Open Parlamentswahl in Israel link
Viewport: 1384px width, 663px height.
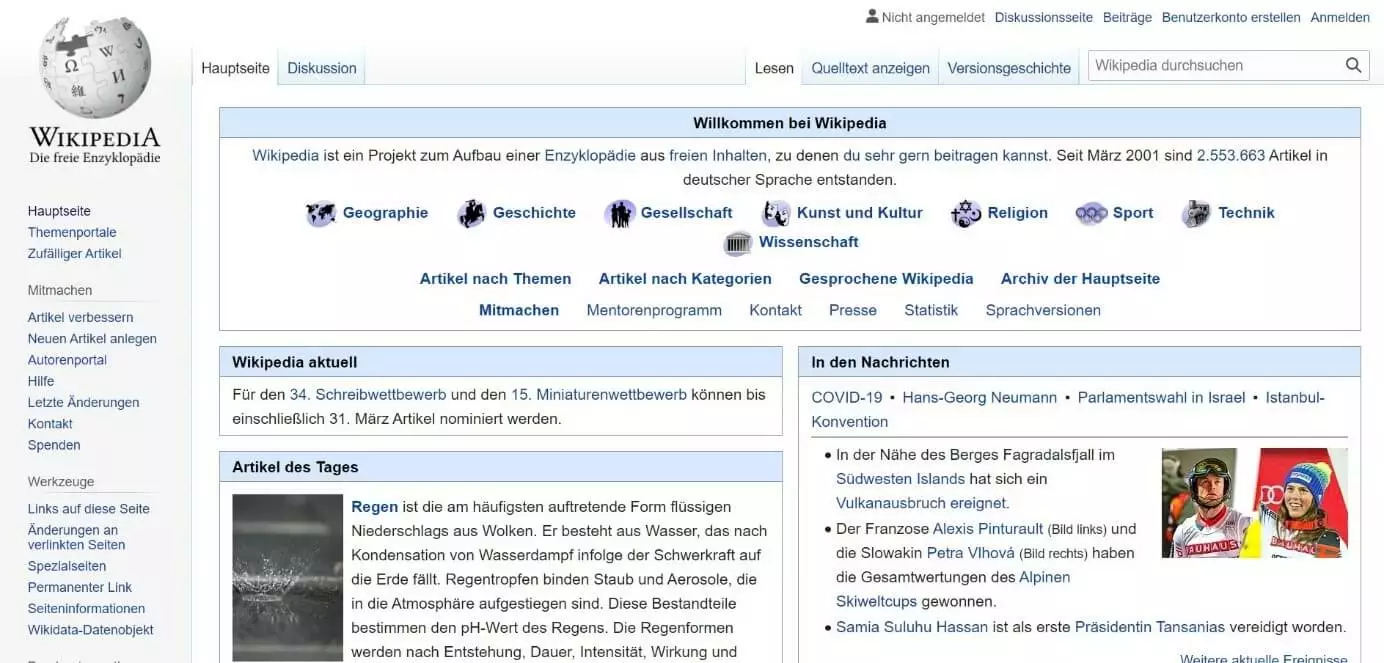[x=1161, y=398]
